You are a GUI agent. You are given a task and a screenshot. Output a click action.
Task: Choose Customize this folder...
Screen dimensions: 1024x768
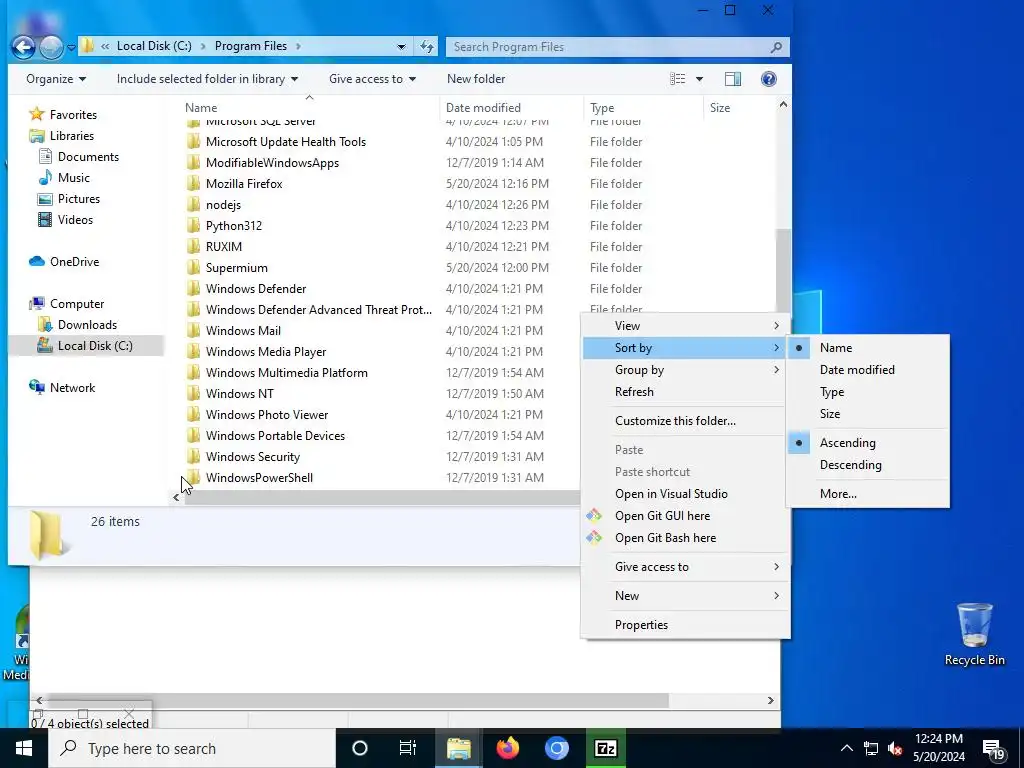(685, 421)
